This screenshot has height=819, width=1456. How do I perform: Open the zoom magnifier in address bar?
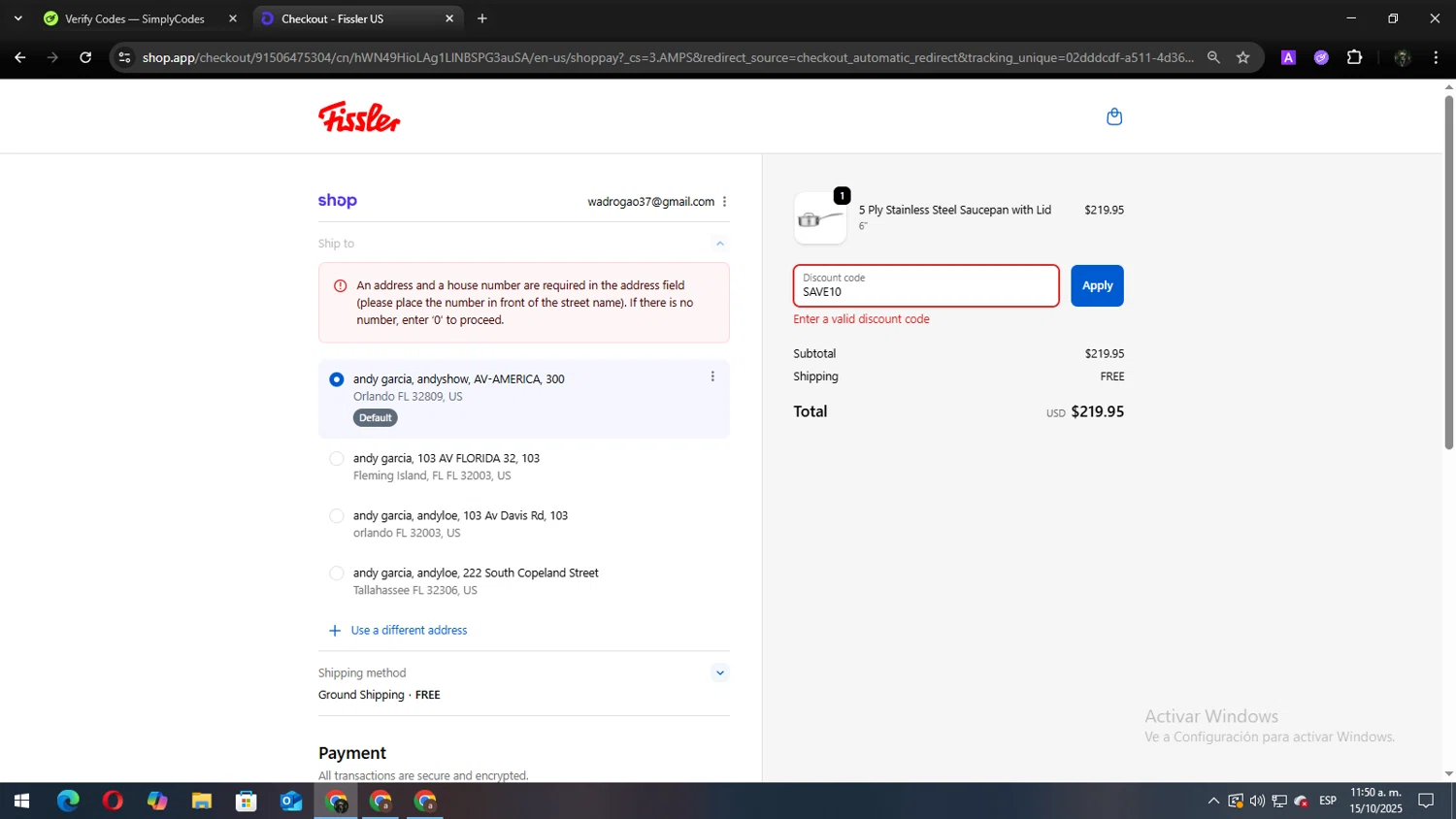(1213, 57)
